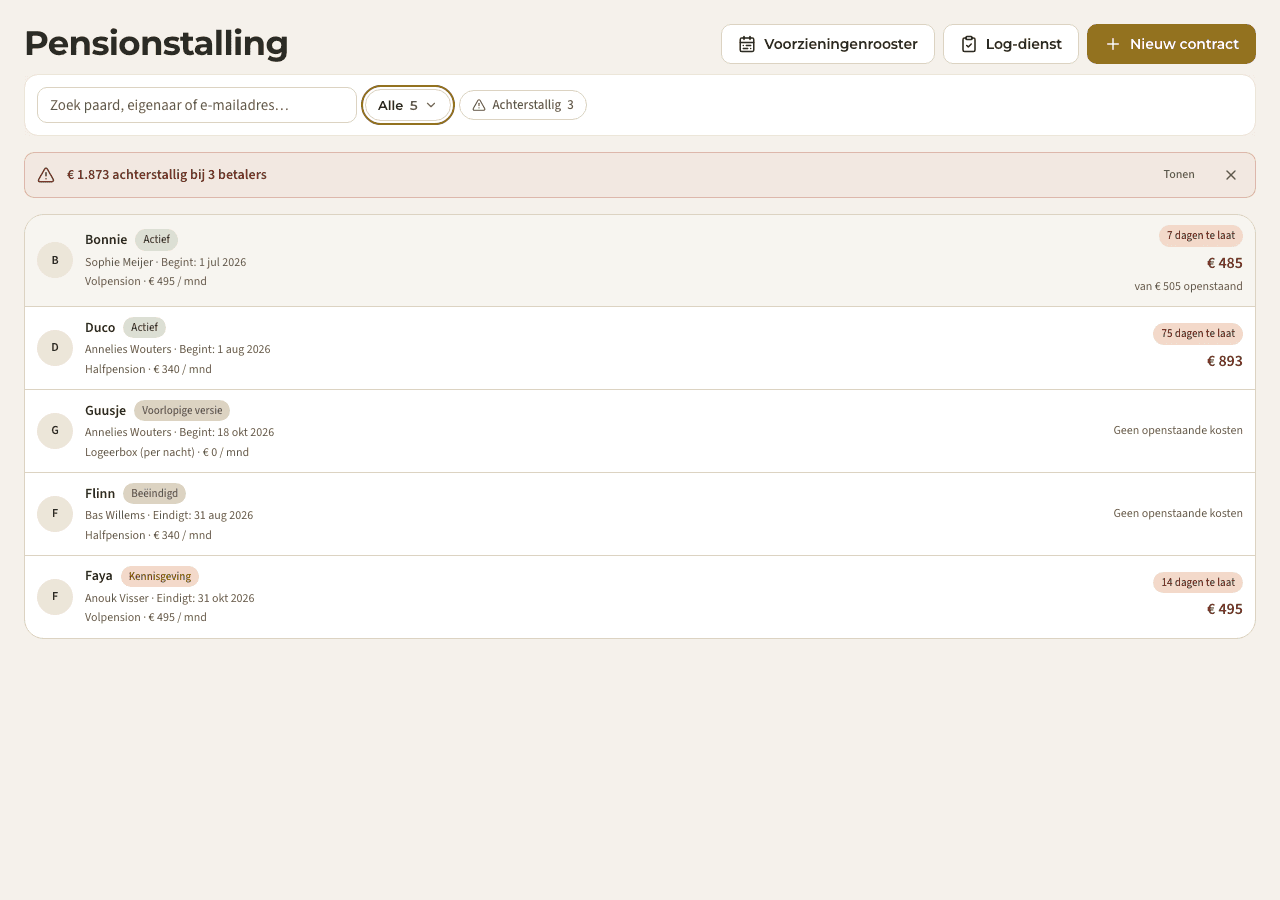Click the € 495 overdue amount for Faya
The image size is (1280, 900).
(1225, 609)
